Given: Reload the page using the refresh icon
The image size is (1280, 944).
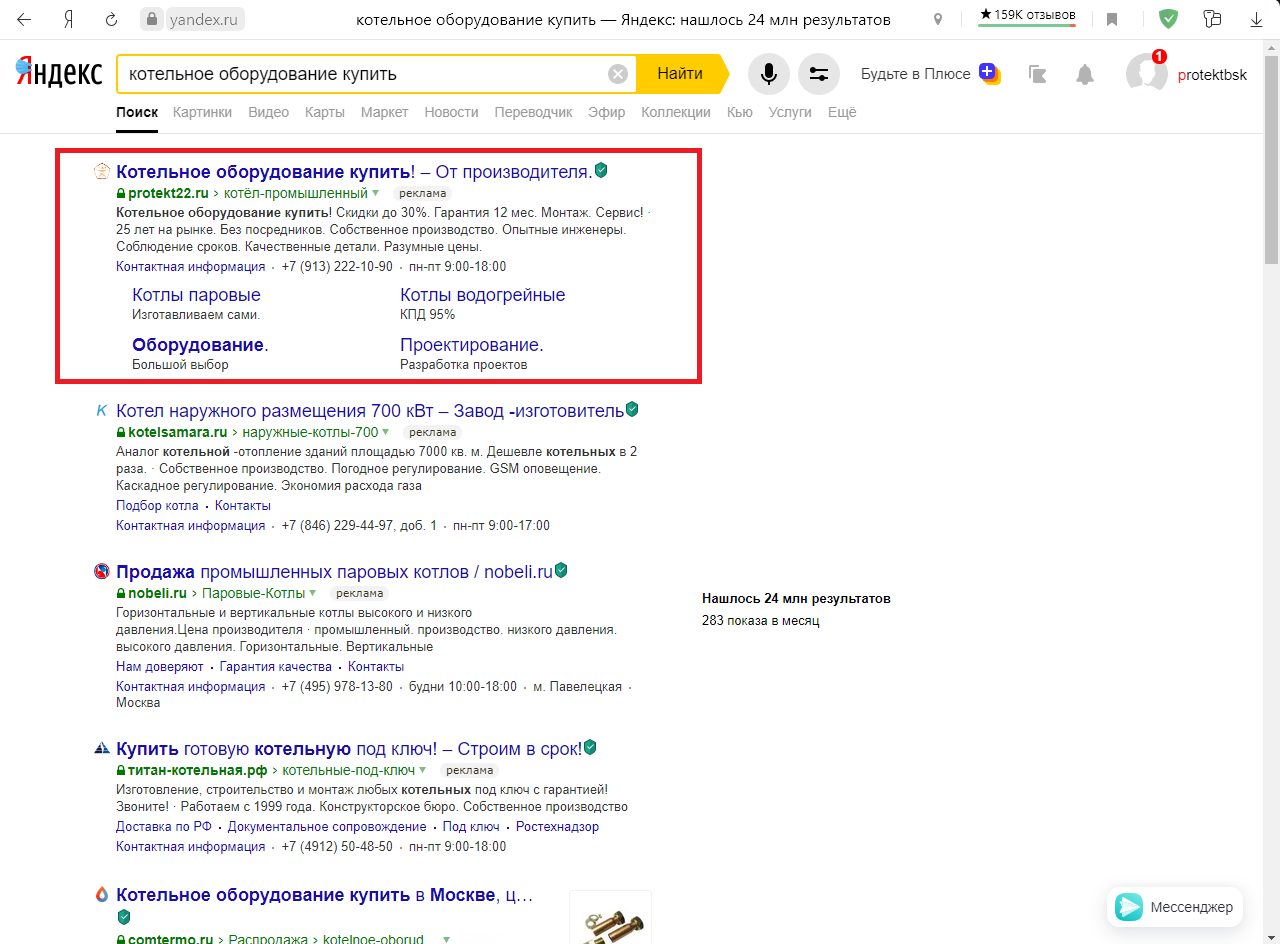Looking at the screenshot, I should 111,18.
